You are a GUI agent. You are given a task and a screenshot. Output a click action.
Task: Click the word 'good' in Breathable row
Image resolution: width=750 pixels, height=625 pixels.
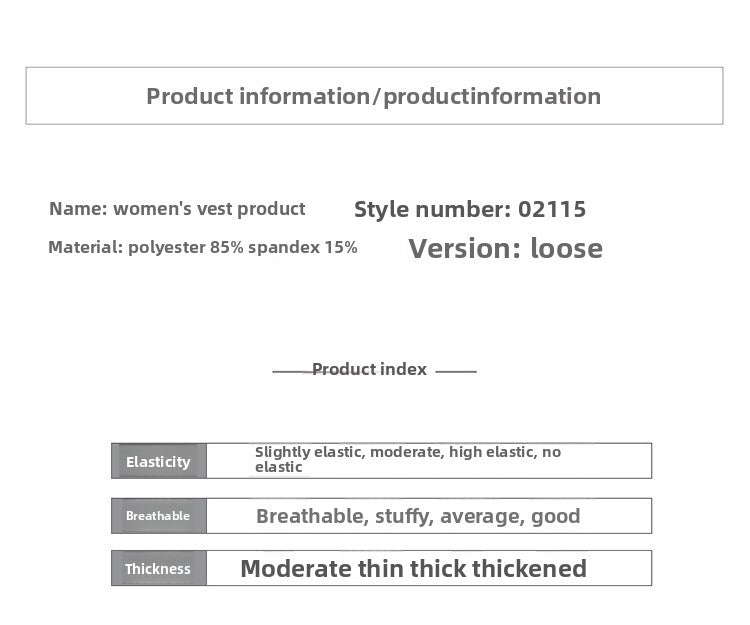click(x=556, y=517)
